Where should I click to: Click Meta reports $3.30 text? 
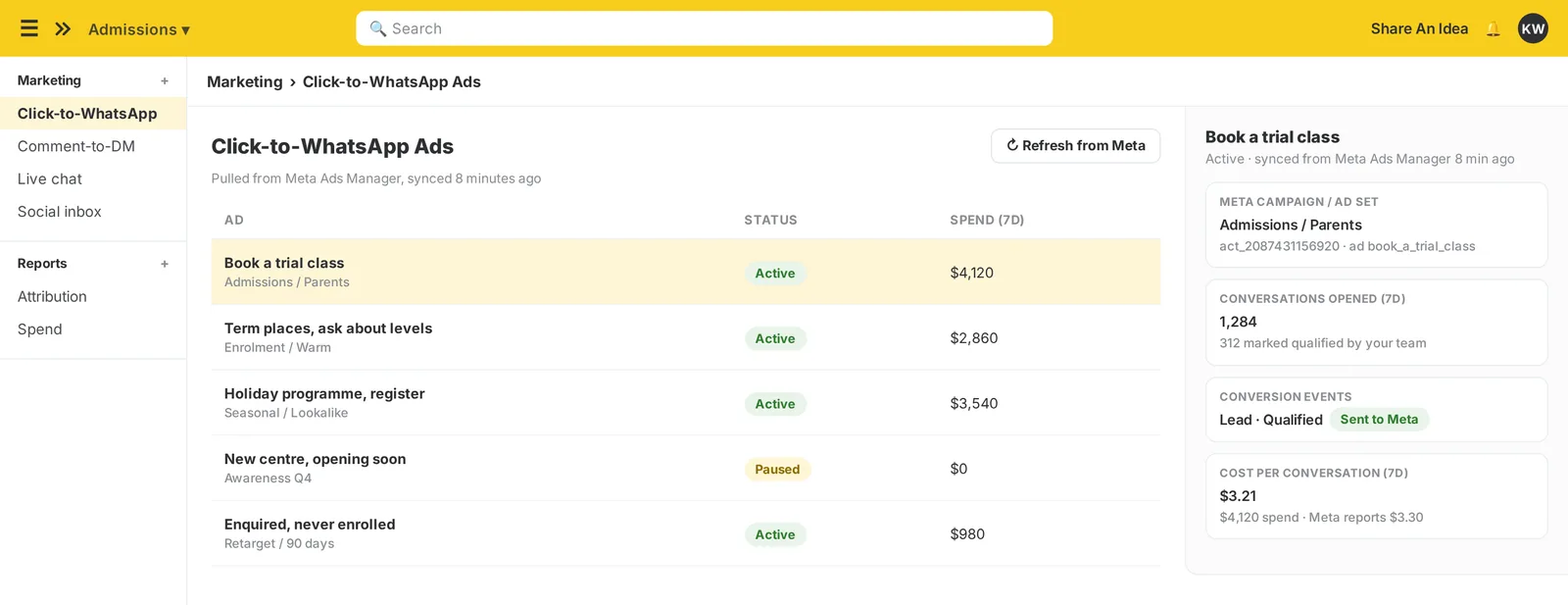[1366, 518]
